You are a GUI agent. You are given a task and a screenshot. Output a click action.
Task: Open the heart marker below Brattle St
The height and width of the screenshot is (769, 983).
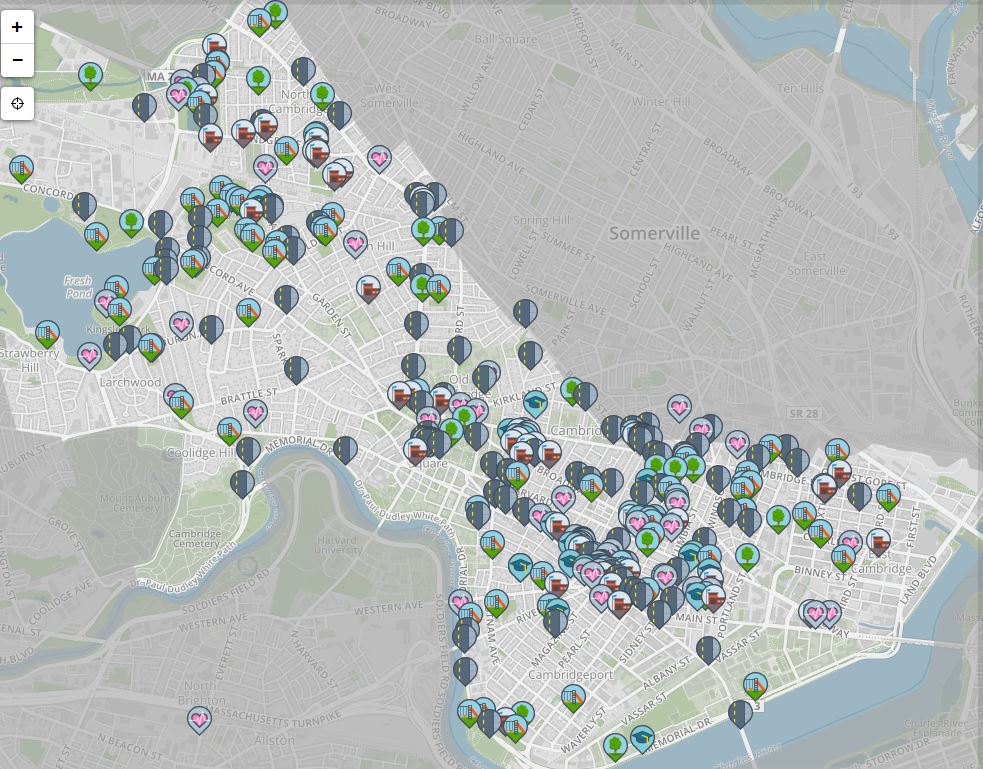click(x=256, y=412)
